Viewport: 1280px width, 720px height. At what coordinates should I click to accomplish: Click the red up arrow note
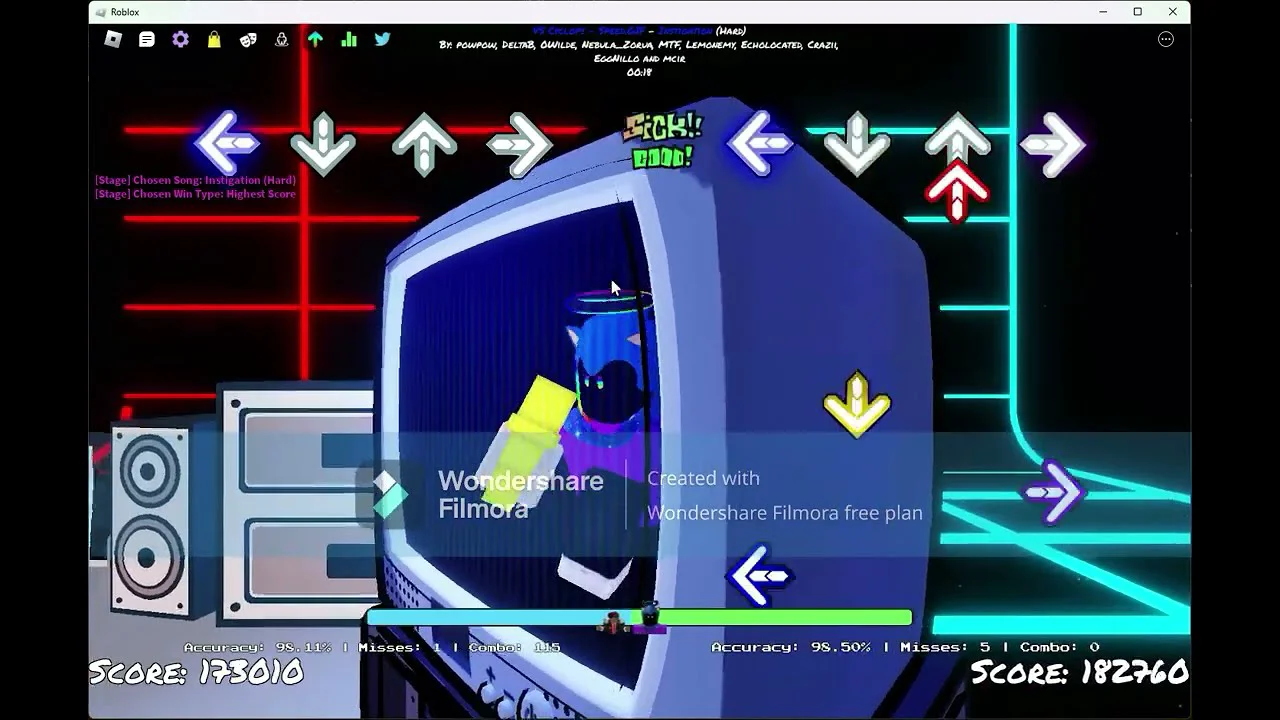(x=957, y=190)
